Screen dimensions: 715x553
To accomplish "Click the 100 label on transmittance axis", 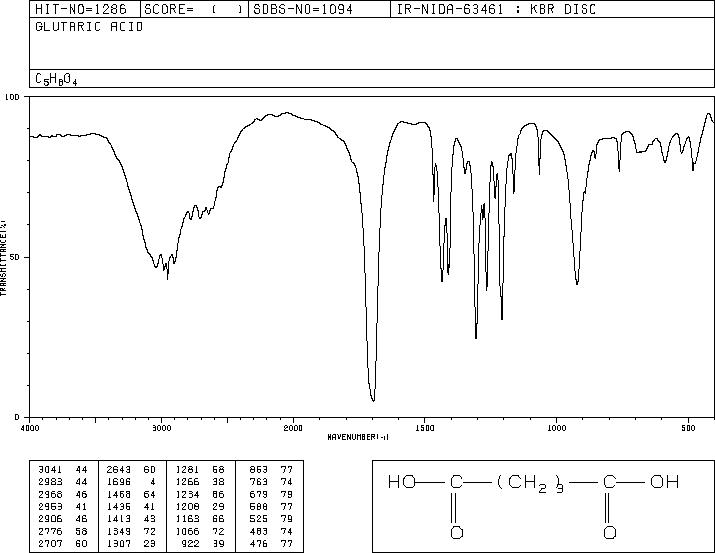I will click(x=13, y=97).
